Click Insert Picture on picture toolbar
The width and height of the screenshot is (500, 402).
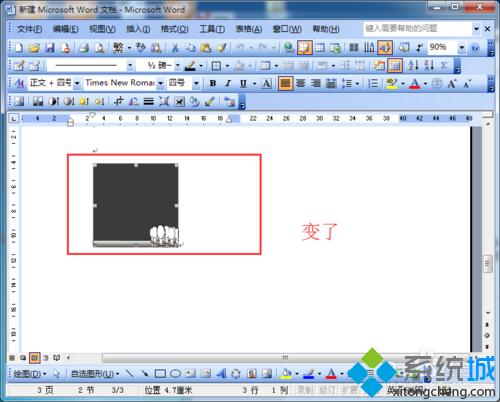pos(19,101)
